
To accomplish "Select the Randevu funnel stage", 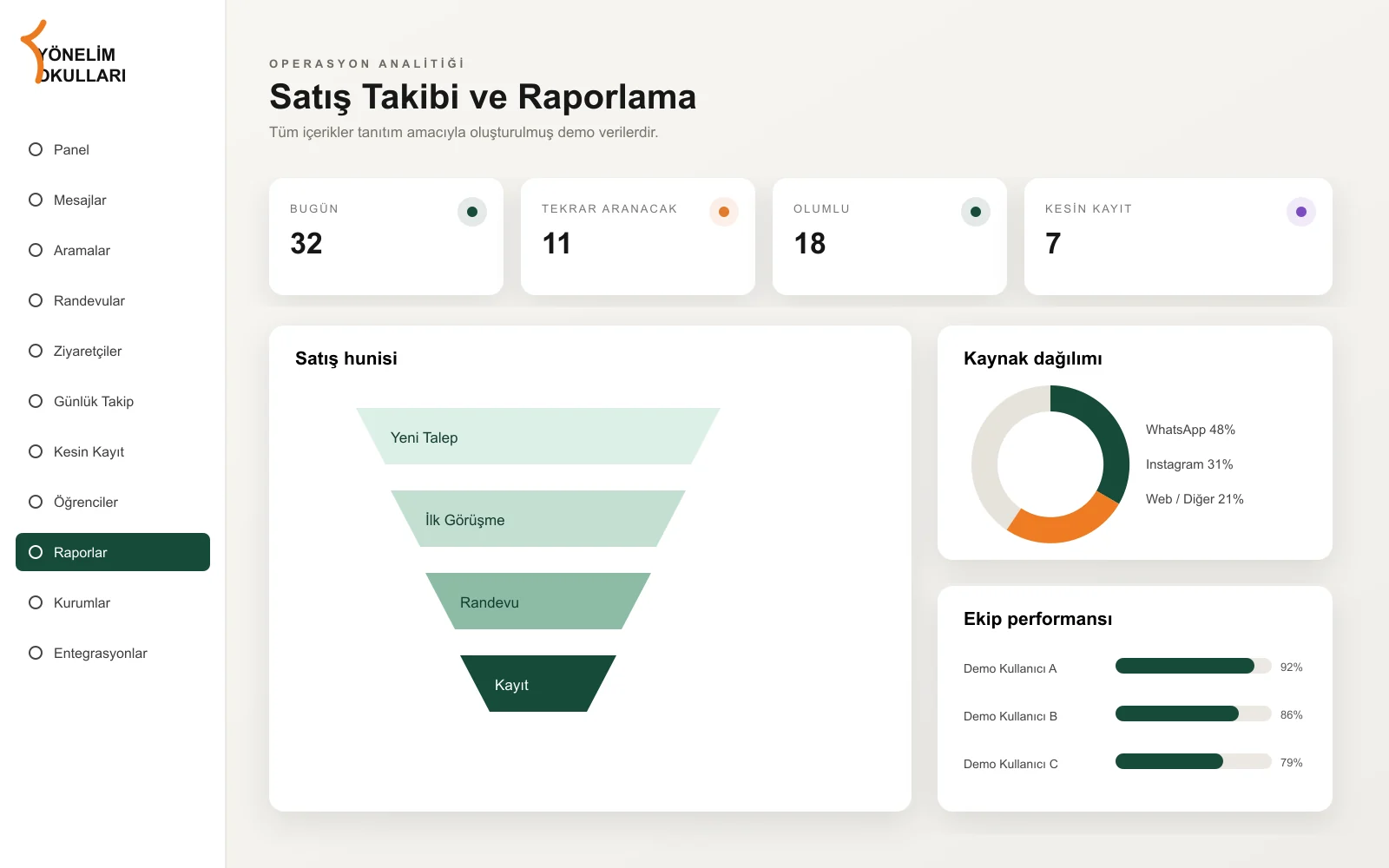I will [x=538, y=602].
